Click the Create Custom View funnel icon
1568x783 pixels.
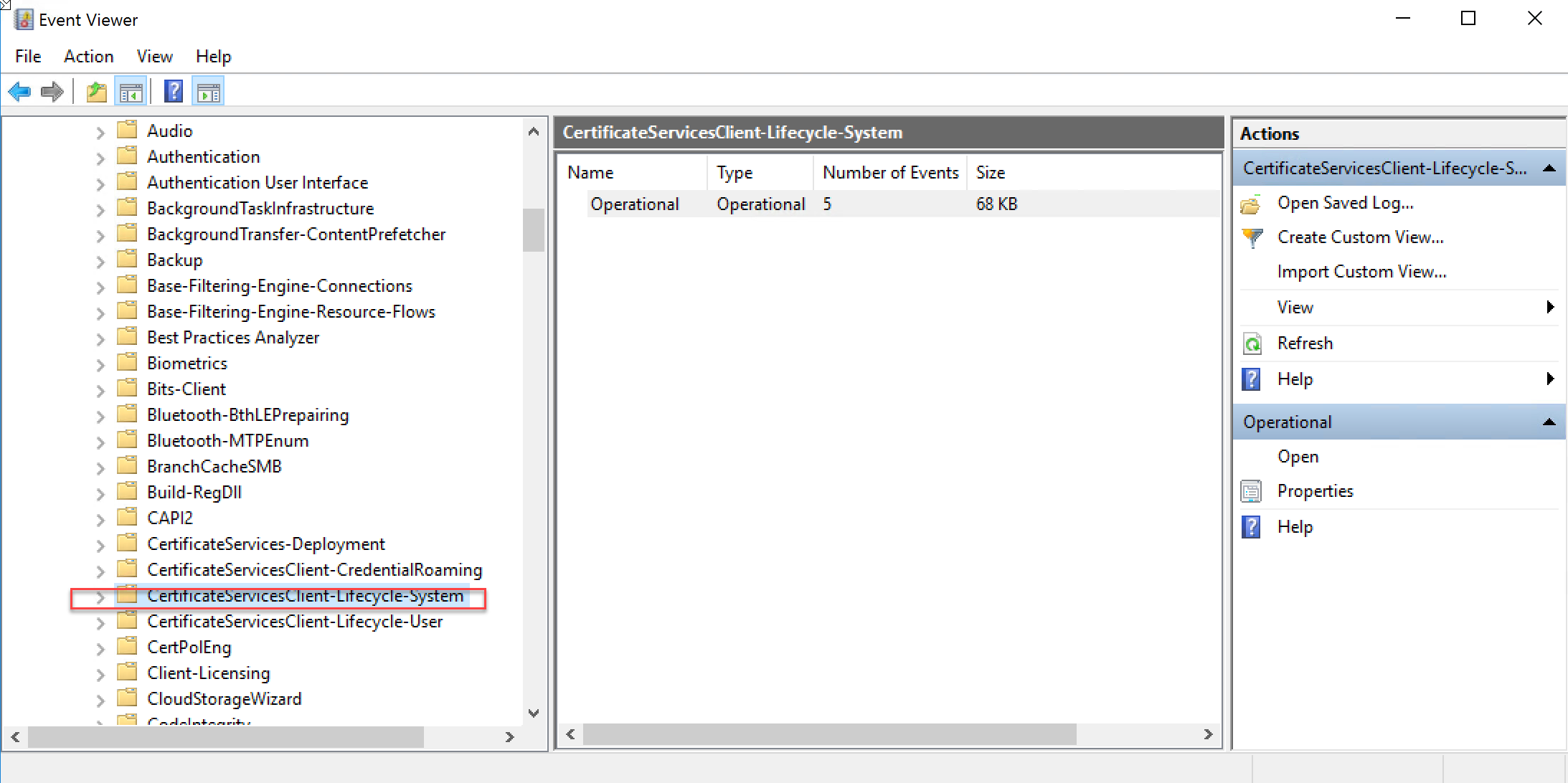pyautogui.click(x=1252, y=237)
